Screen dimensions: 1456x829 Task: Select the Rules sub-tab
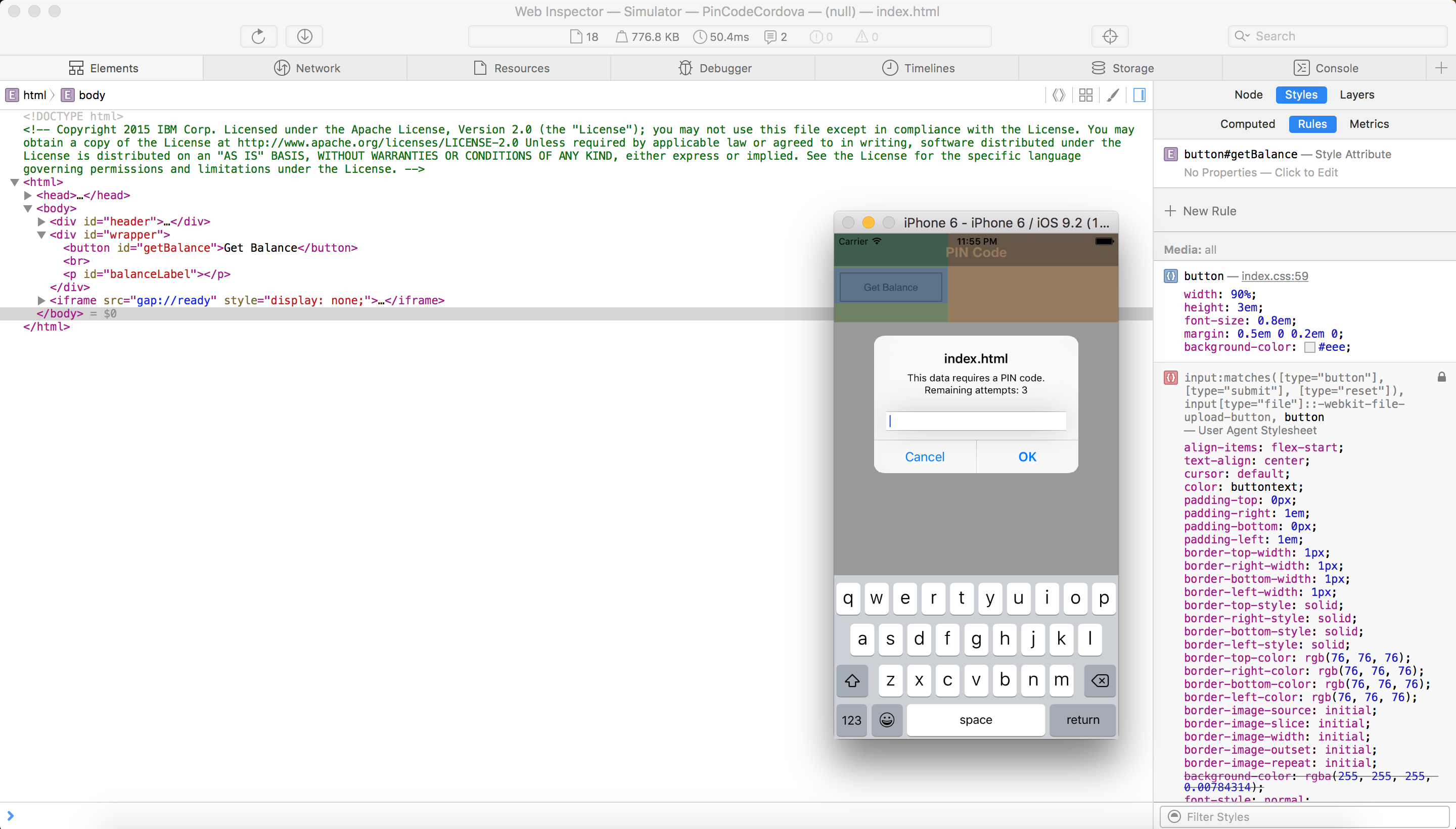pos(1311,124)
